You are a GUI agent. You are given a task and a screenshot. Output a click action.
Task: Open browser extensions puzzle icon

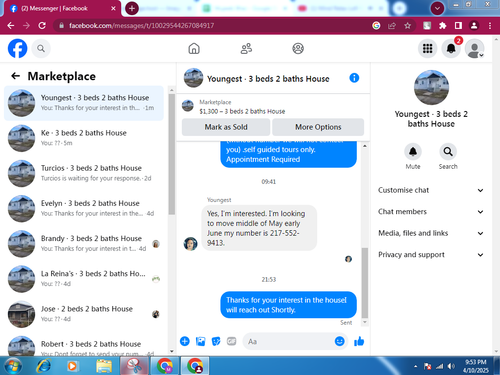tap(442, 26)
